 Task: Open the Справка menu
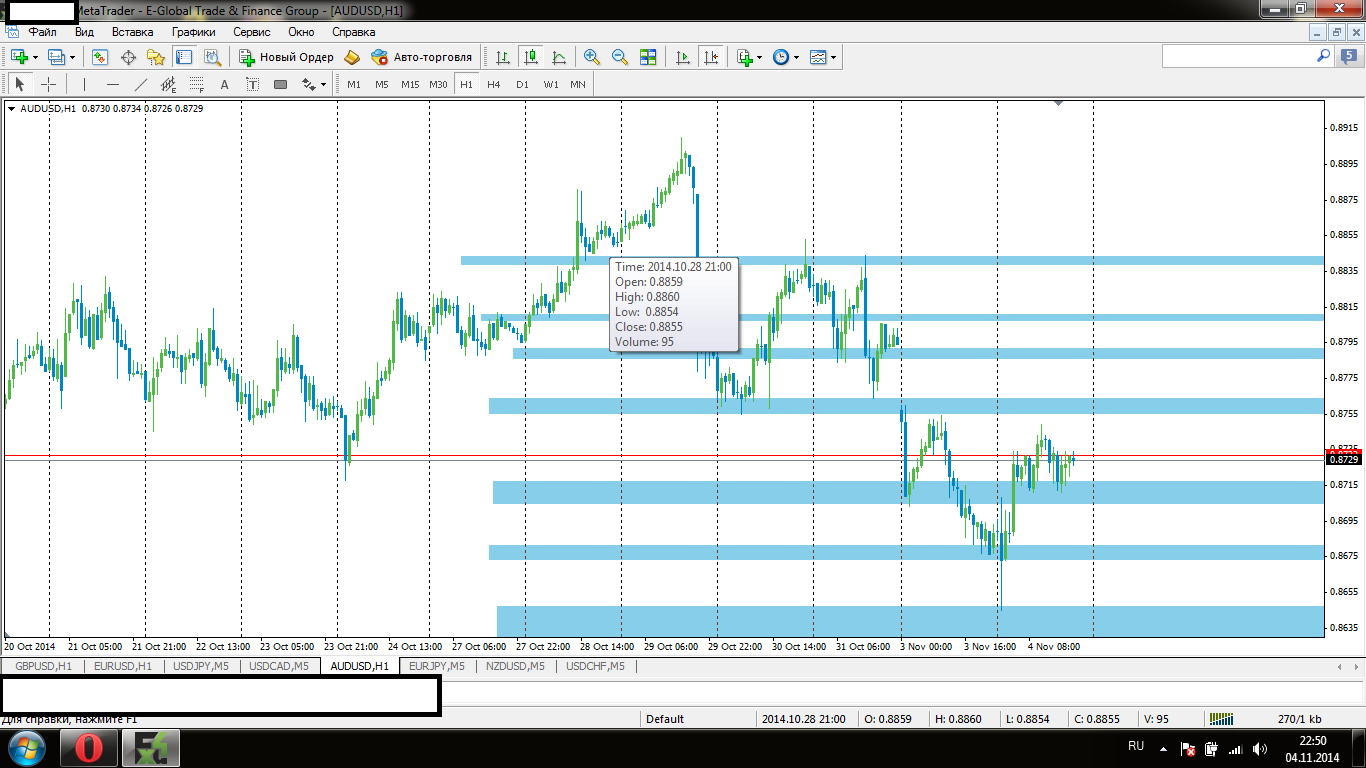pyautogui.click(x=353, y=32)
